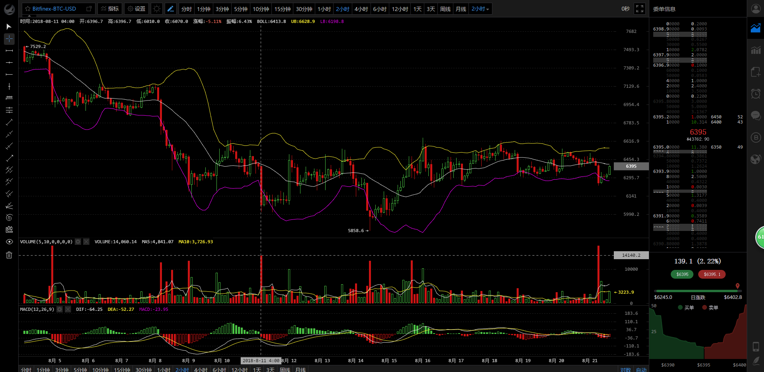764x372 pixels.
Task: Select the measure tool icon above eye
Action: (x=9, y=230)
